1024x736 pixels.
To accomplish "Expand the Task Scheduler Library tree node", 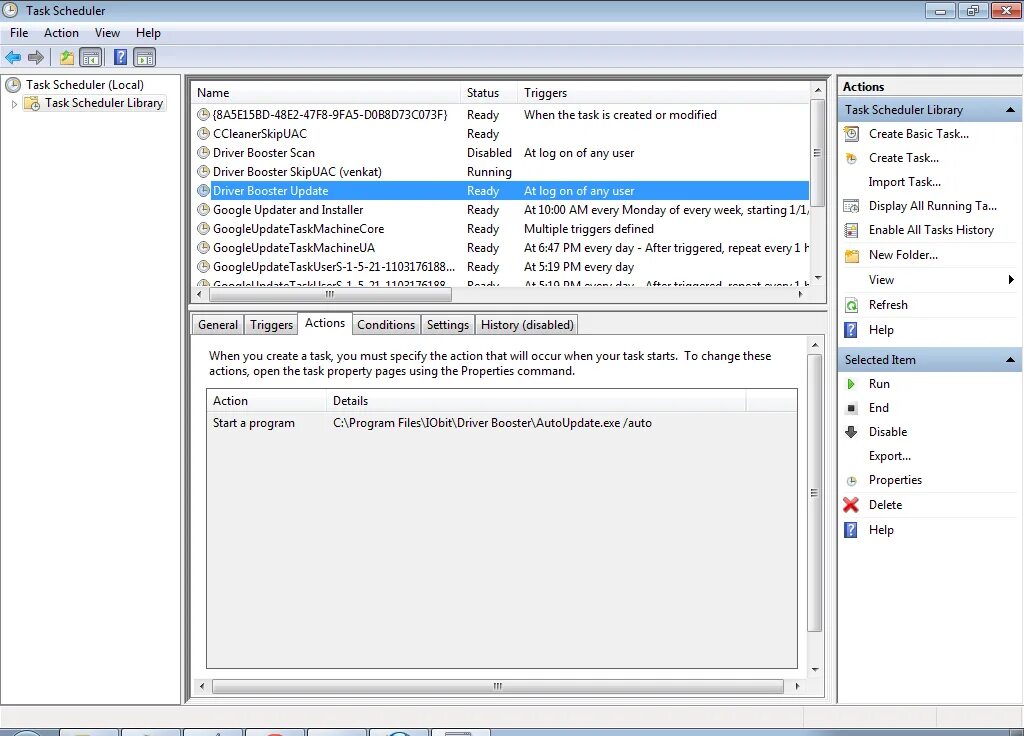I will [x=14, y=104].
